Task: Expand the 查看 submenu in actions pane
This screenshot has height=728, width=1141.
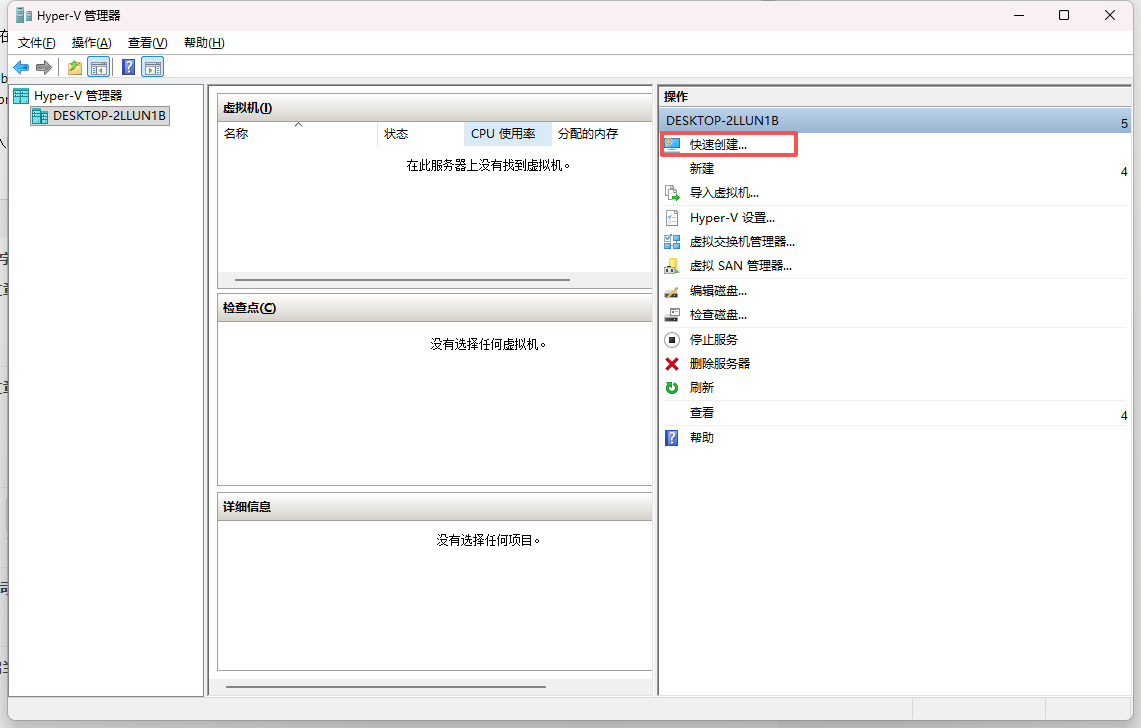Action: tap(1124, 415)
